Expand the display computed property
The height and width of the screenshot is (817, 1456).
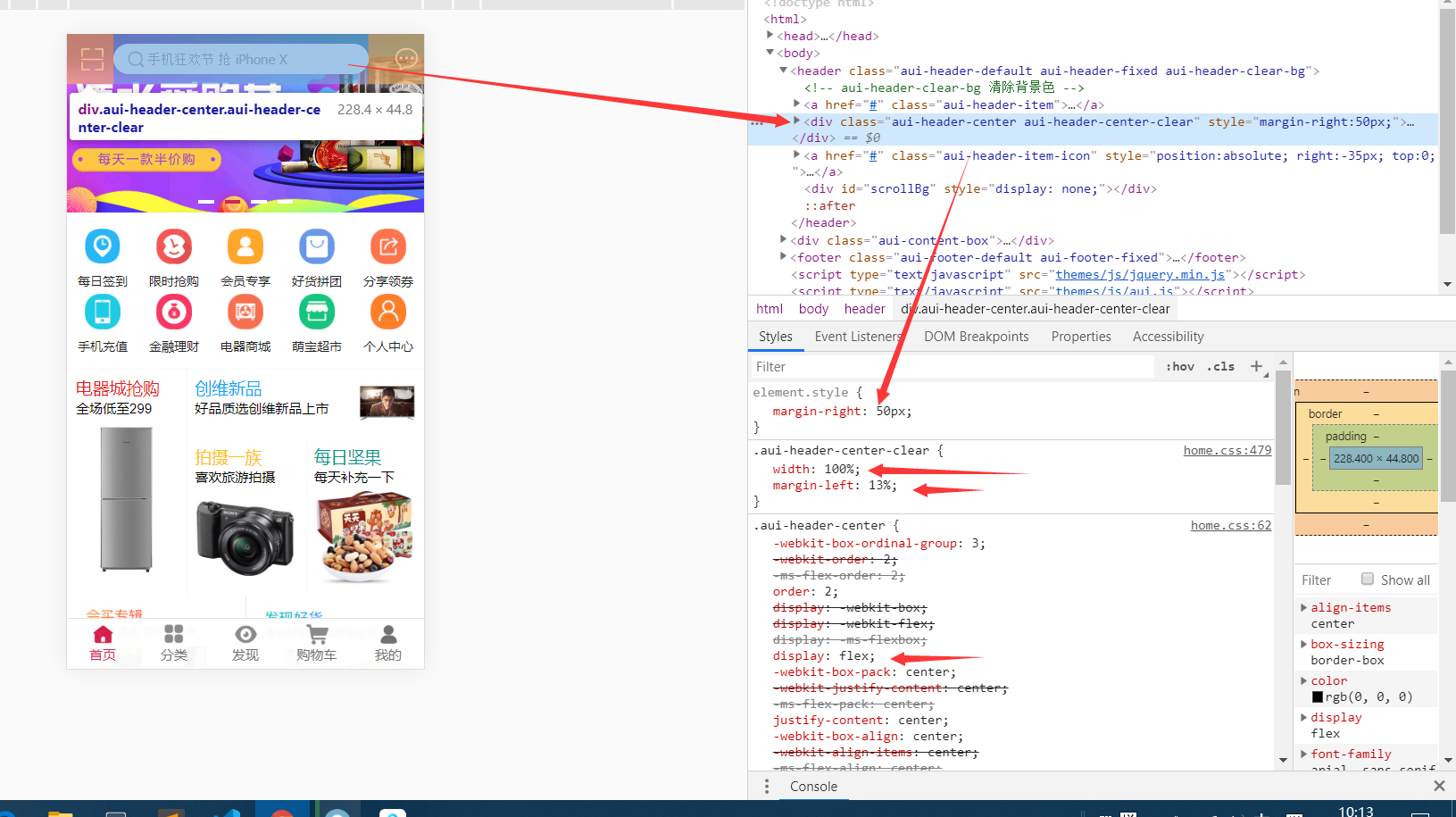pos(1303,717)
